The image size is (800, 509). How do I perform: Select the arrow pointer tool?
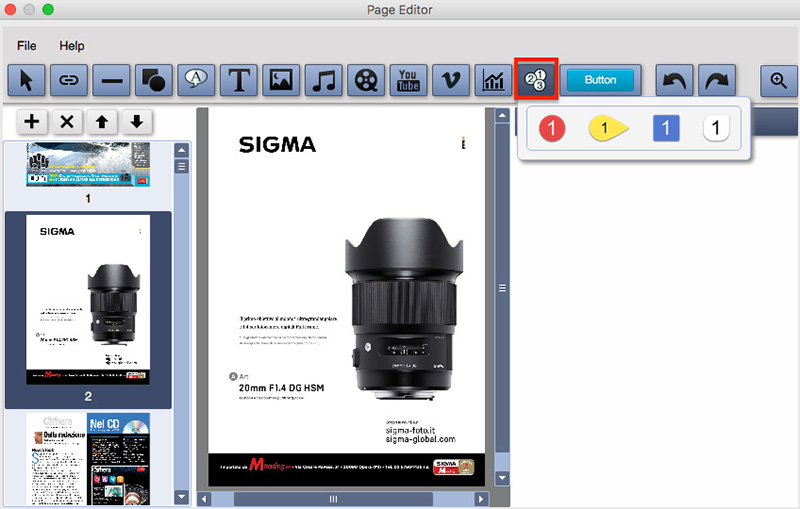pyautogui.click(x=26, y=80)
